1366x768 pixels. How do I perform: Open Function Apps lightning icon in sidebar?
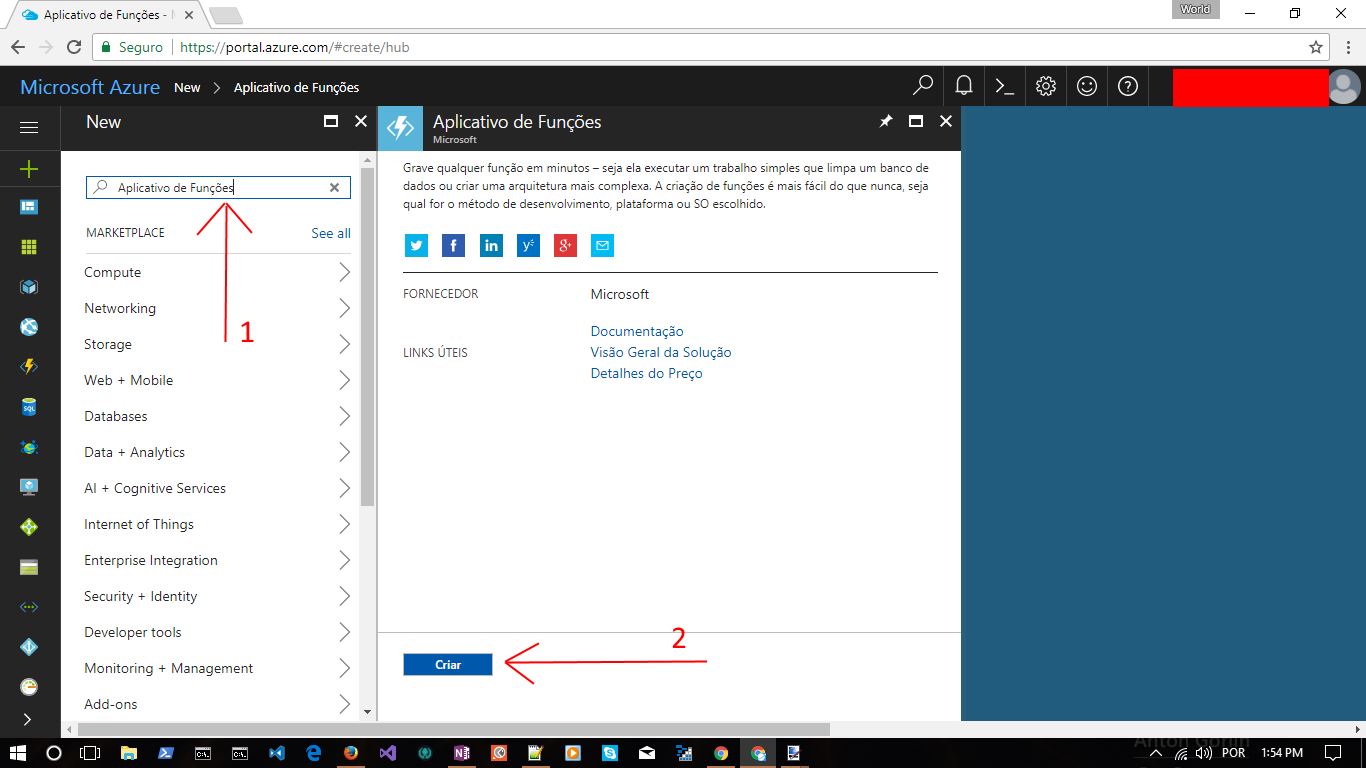pyautogui.click(x=29, y=367)
